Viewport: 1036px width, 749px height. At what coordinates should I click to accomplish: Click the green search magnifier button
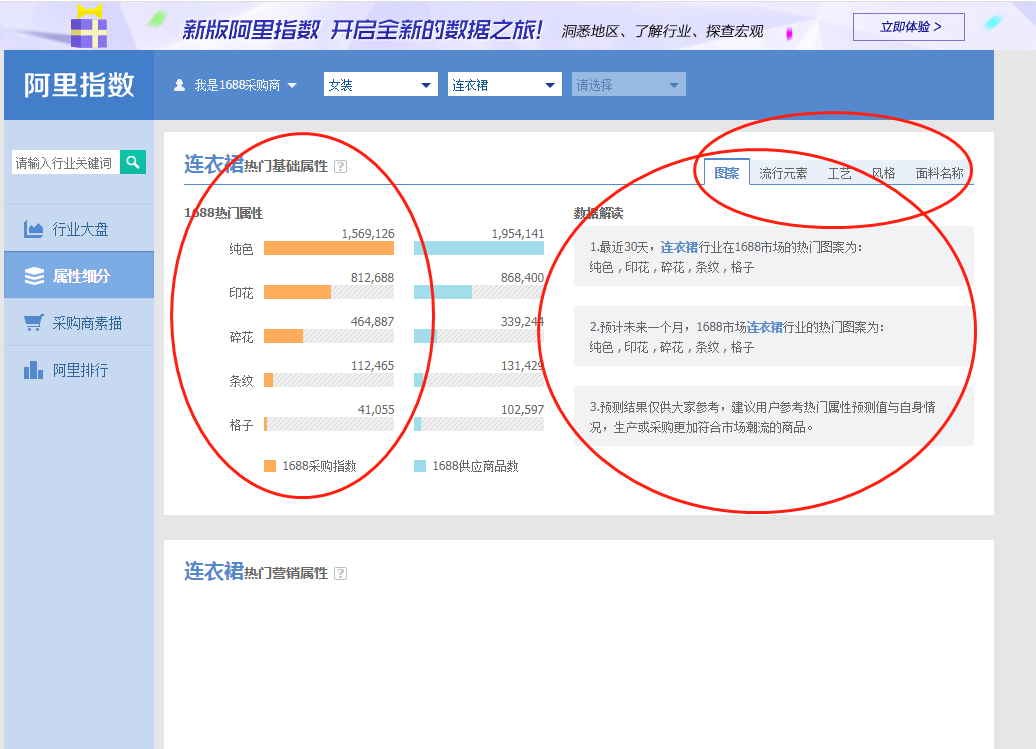pyautogui.click(x=133, y=162)
